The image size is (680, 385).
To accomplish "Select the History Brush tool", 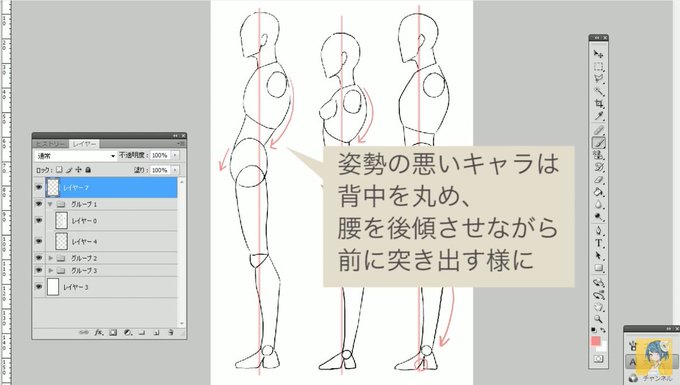I will (x=598, y=167).
